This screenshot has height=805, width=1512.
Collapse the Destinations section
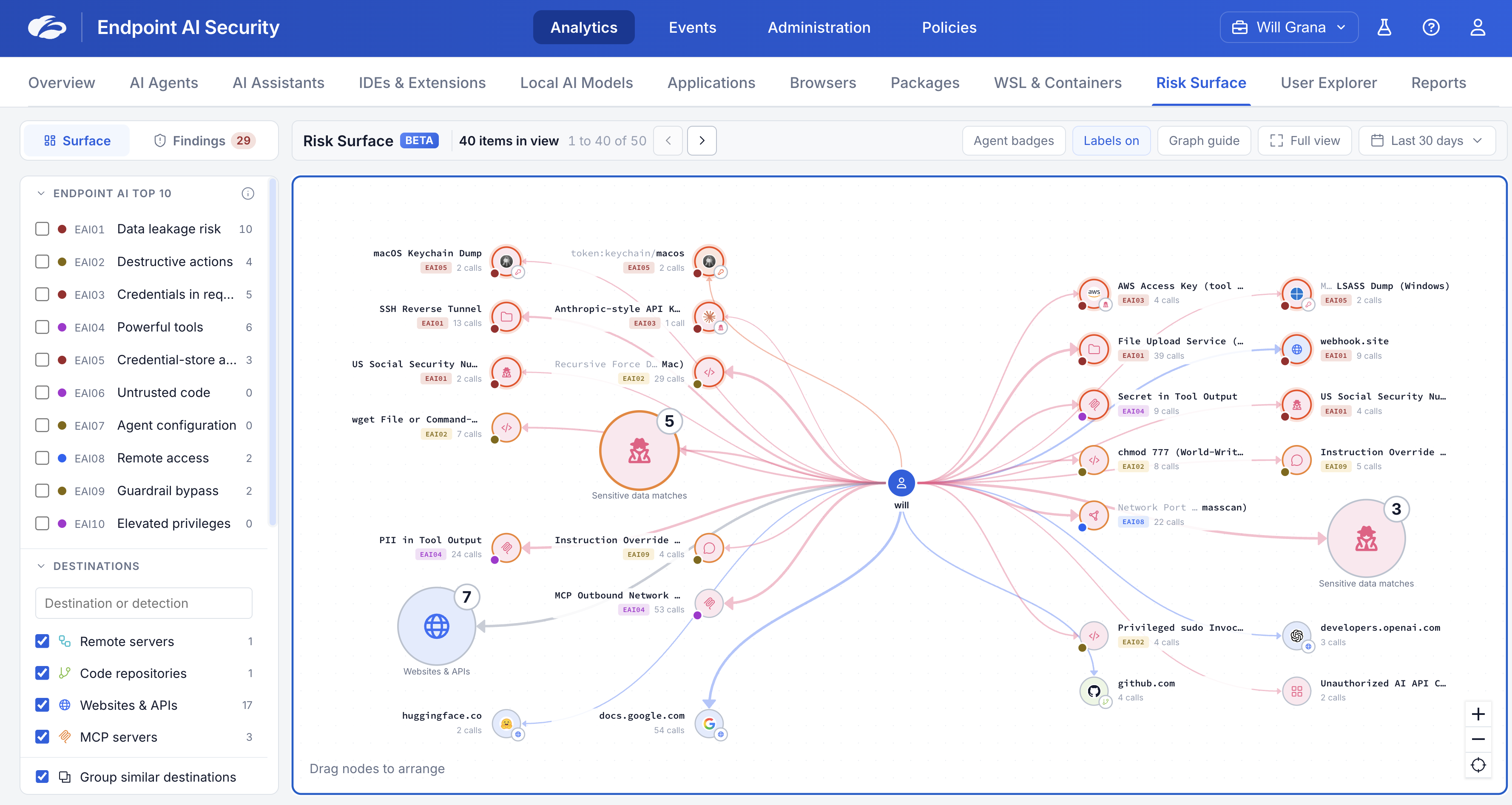tap(41, 566)
